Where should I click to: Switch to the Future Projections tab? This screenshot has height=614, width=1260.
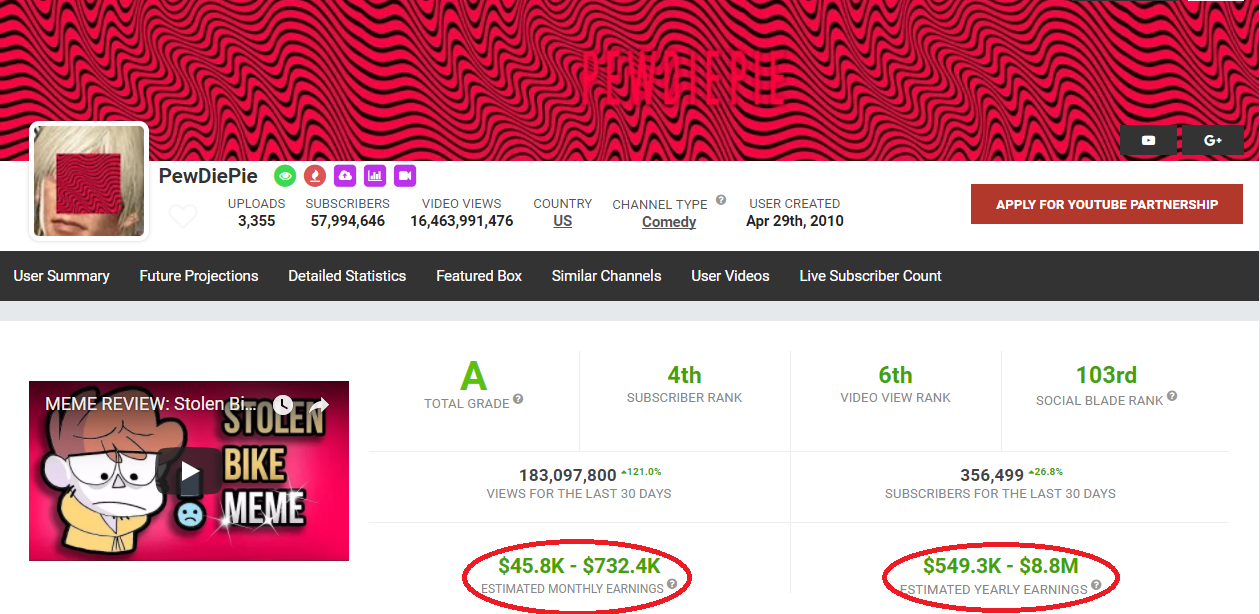[199, 276]
